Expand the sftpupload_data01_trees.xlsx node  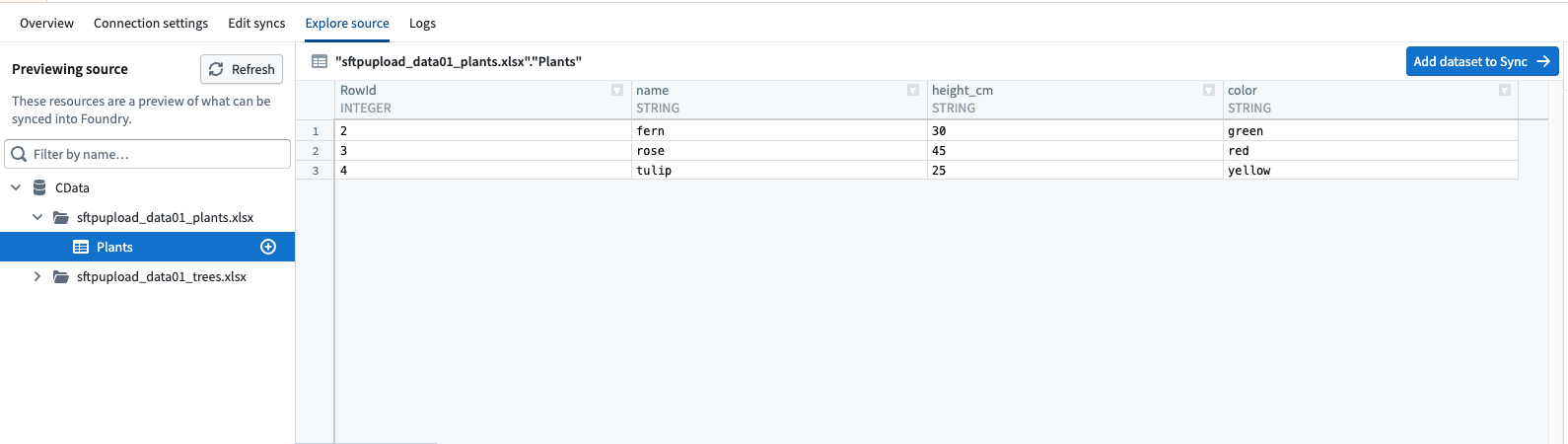click(x=37, y=276)
